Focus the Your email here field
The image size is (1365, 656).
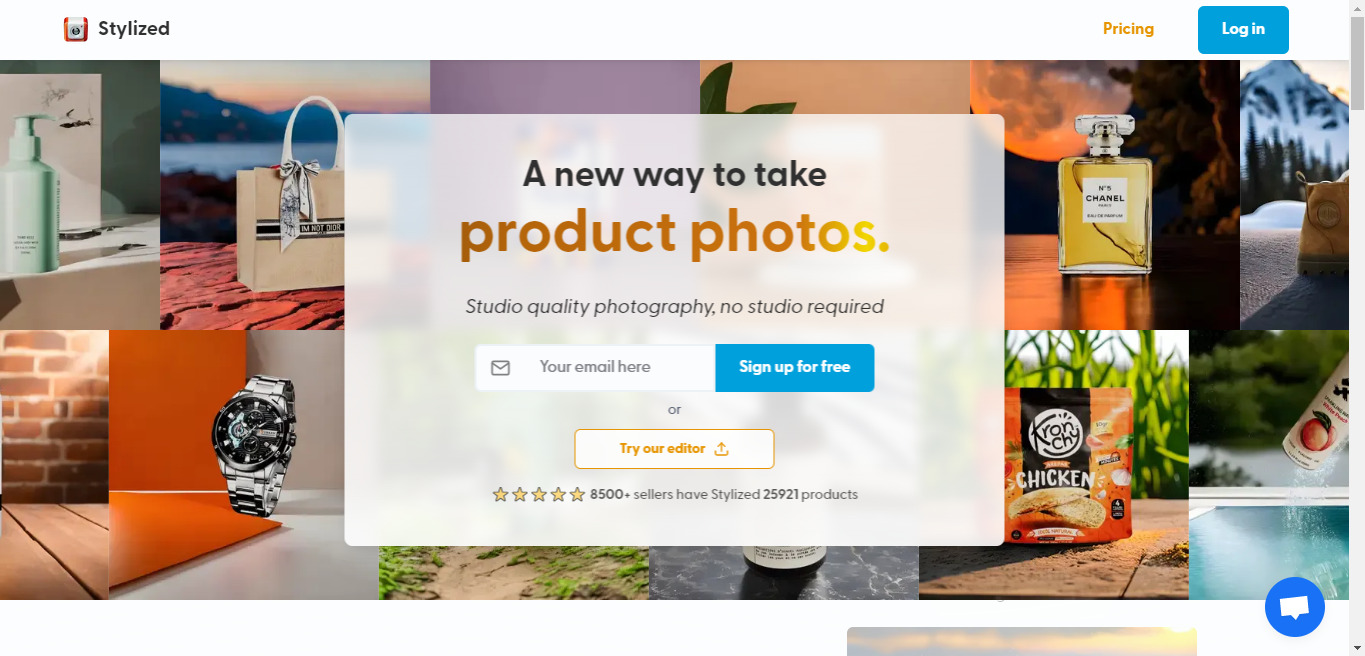coord(596,367)
